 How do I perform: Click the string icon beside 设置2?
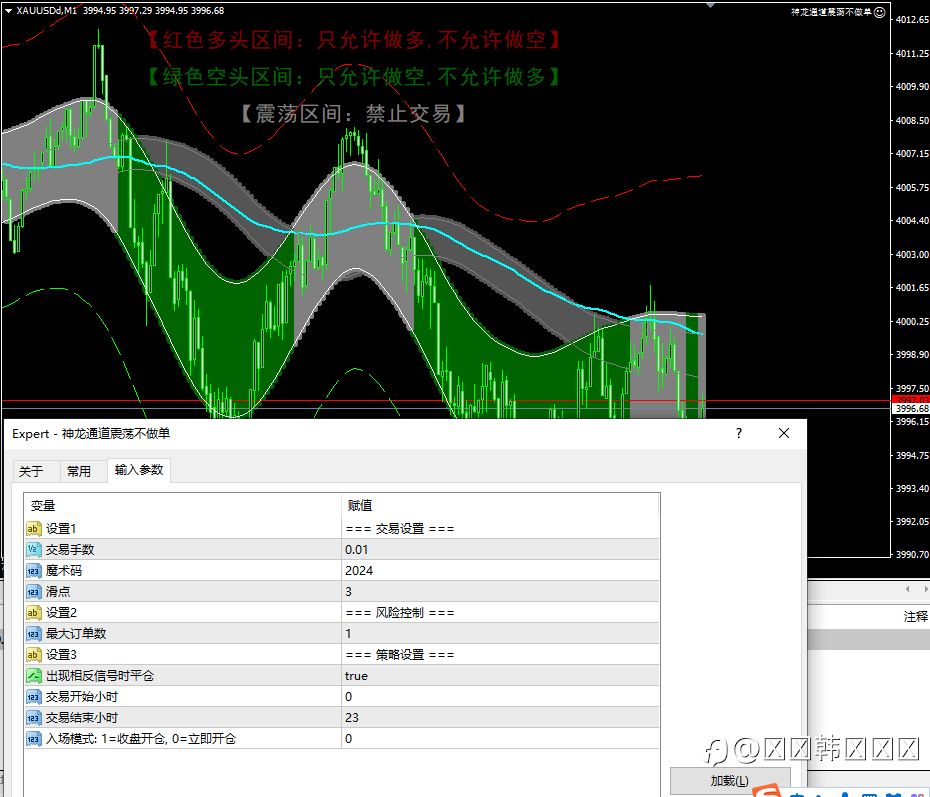(34, 613)
